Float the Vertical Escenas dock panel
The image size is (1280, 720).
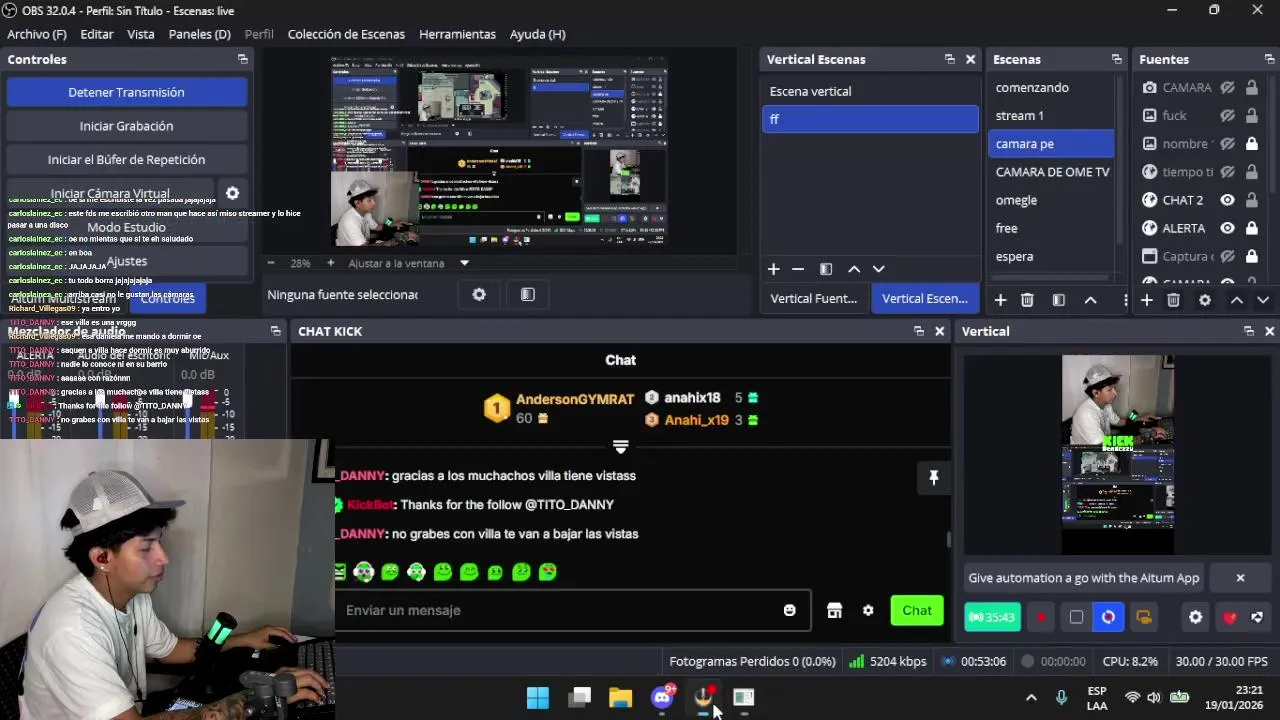(950, 60)
